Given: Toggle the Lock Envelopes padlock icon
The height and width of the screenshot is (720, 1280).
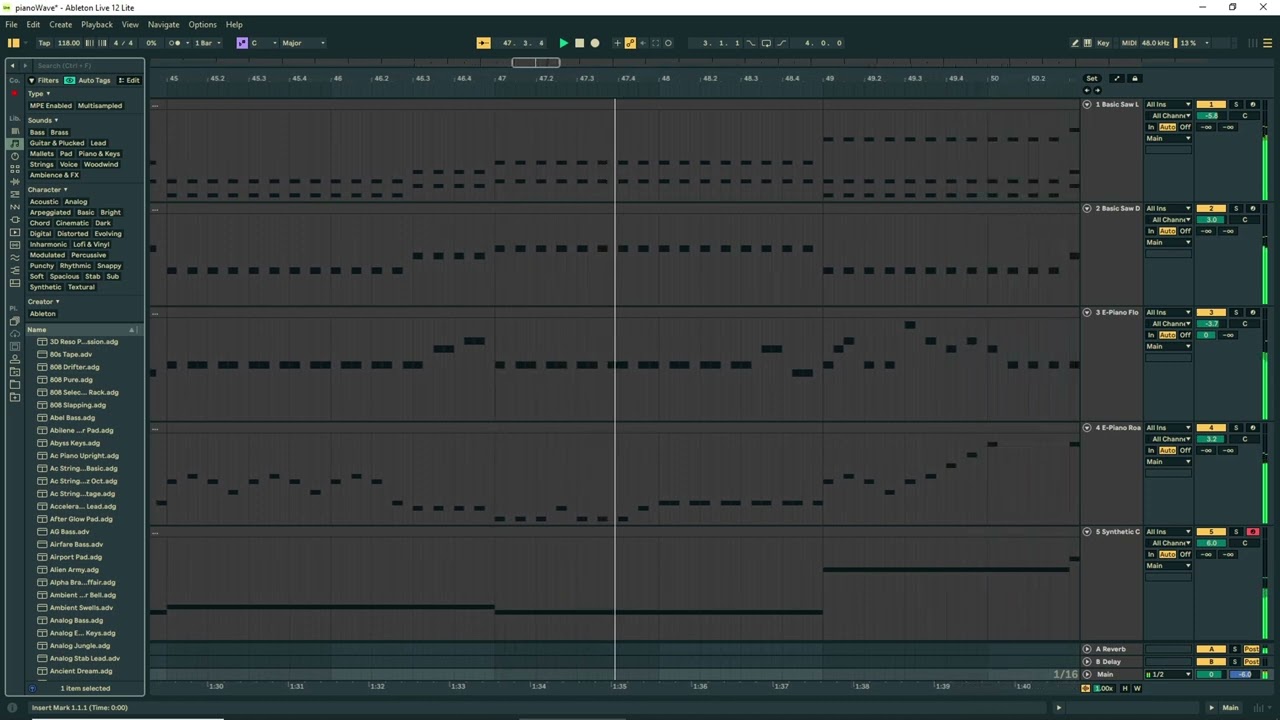Looking at the screenshot, I should click(1134, 78).
